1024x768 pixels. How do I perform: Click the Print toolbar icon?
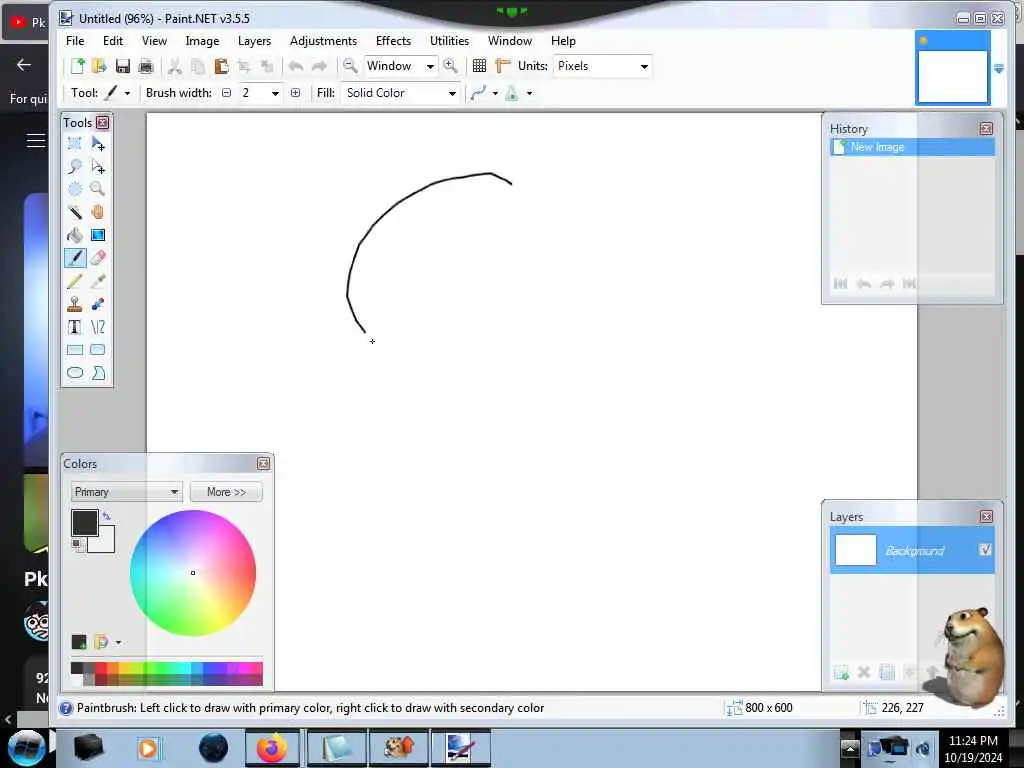[x=146, y=65]
